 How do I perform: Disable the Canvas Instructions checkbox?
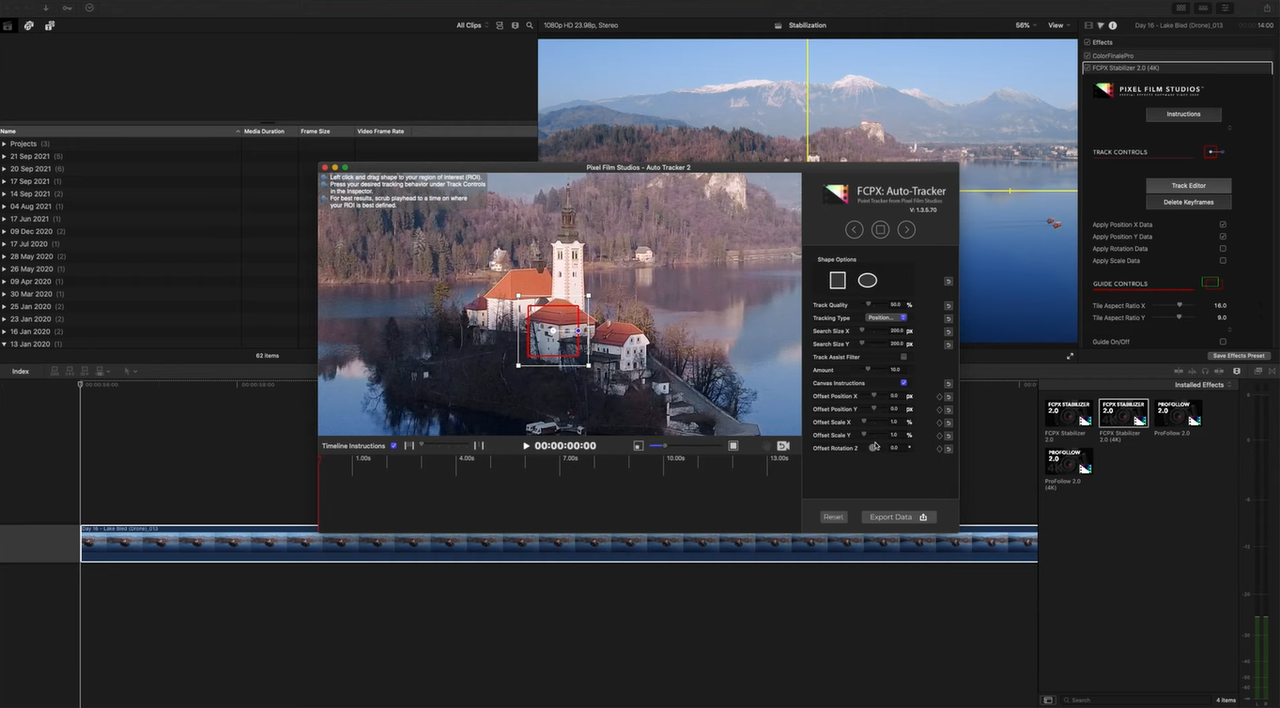[904, 383]
